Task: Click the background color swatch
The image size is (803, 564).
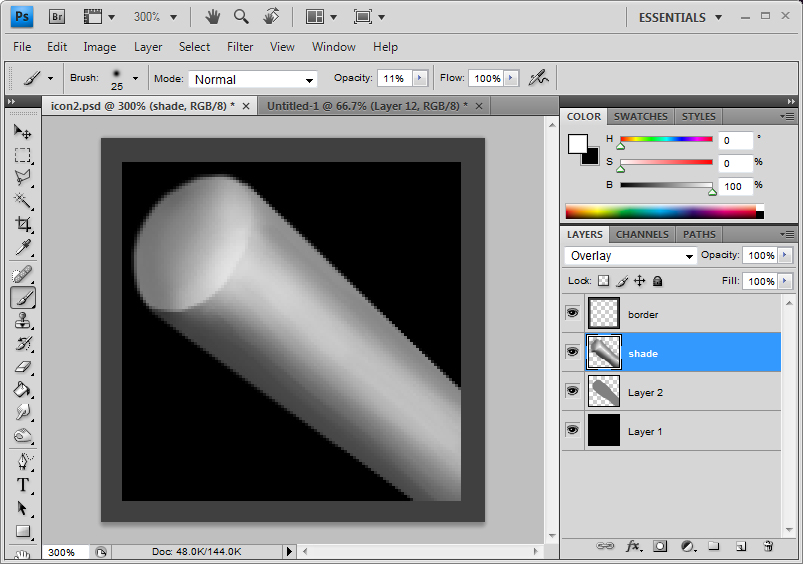Action: pyautogui.click(x=593, y=158)
